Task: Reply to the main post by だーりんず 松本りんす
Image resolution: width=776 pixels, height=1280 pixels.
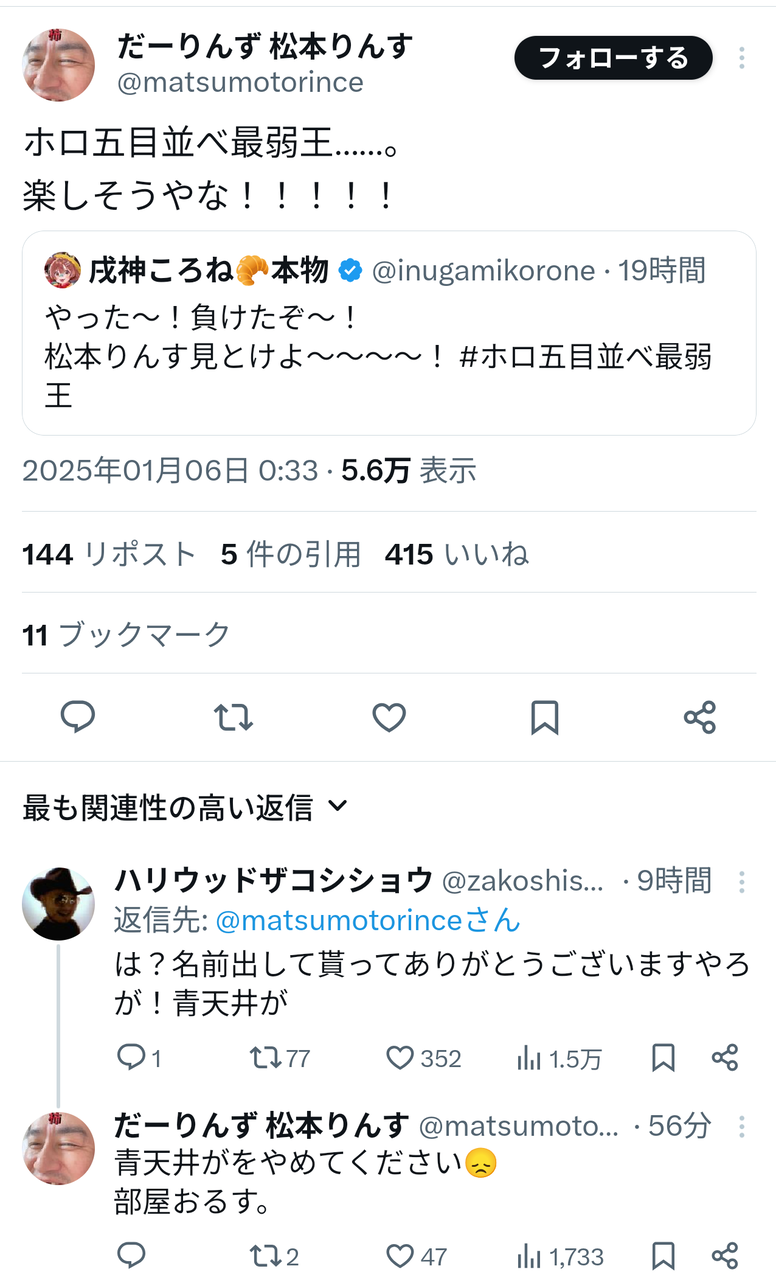Action: pos(77,717)
